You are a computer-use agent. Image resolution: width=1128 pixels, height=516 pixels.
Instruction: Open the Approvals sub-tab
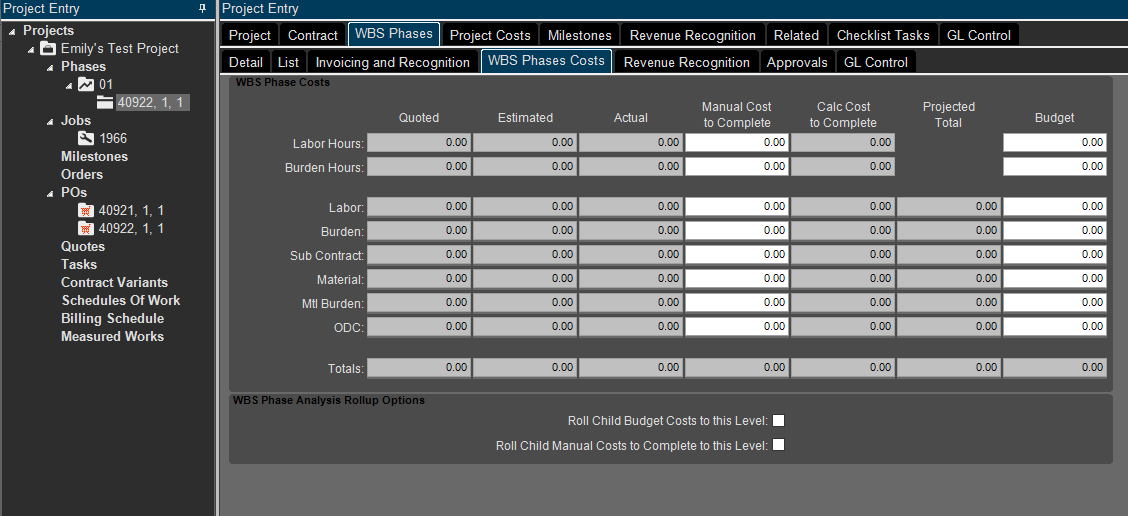point(797,63)
